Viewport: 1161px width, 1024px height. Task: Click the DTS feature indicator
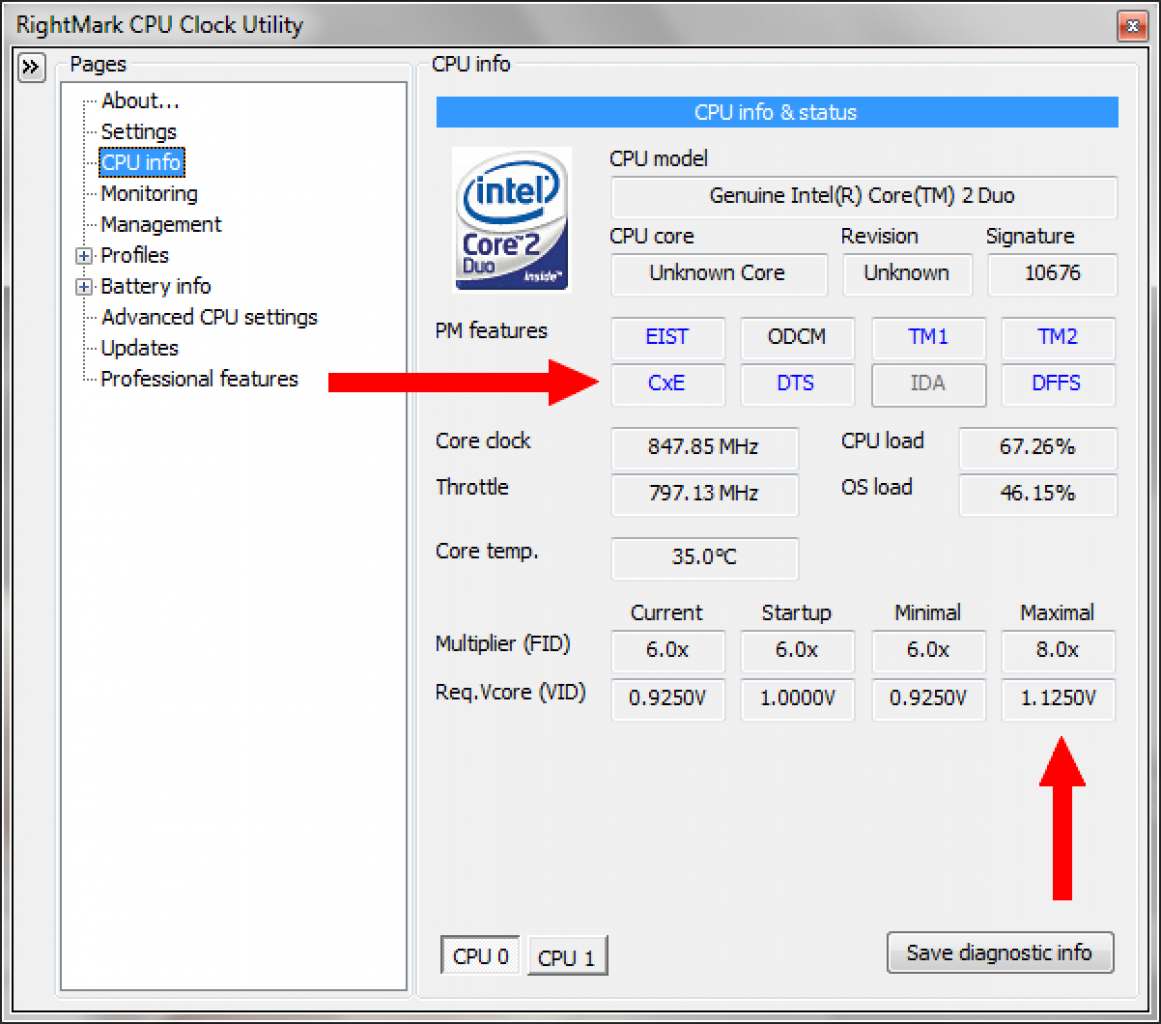(797, 384)
